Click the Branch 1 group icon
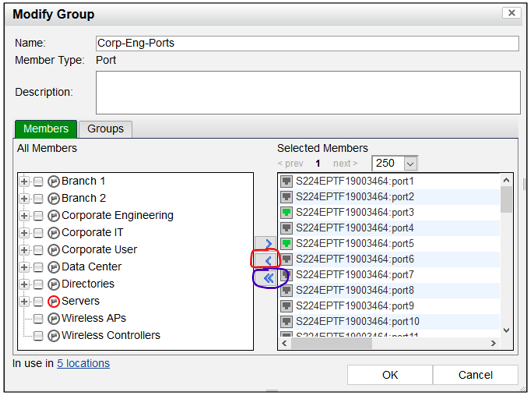 [x=54, y=182]
